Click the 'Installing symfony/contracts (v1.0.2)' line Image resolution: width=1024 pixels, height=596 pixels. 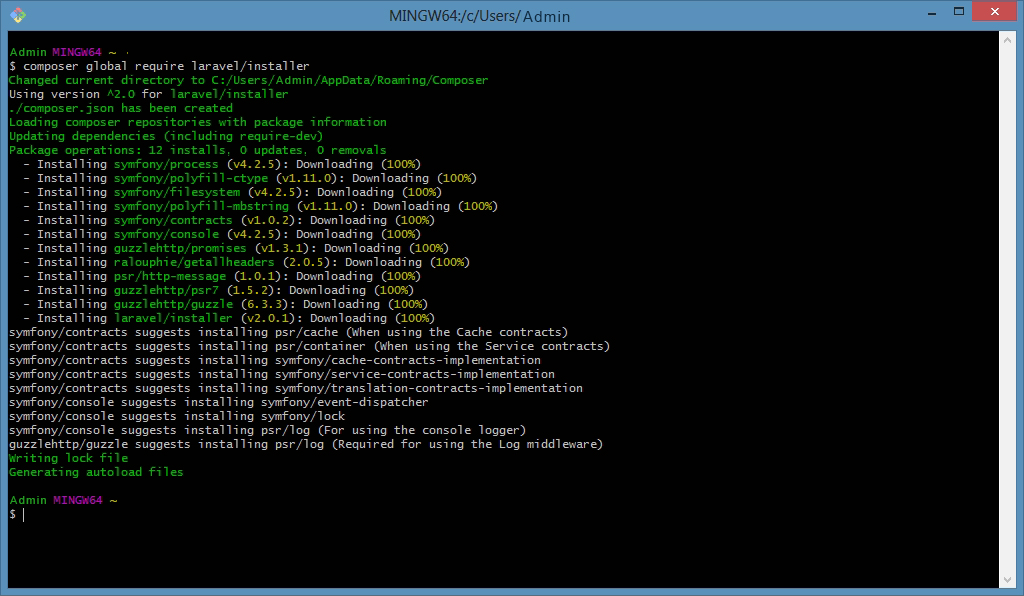[x=229, y=221]
